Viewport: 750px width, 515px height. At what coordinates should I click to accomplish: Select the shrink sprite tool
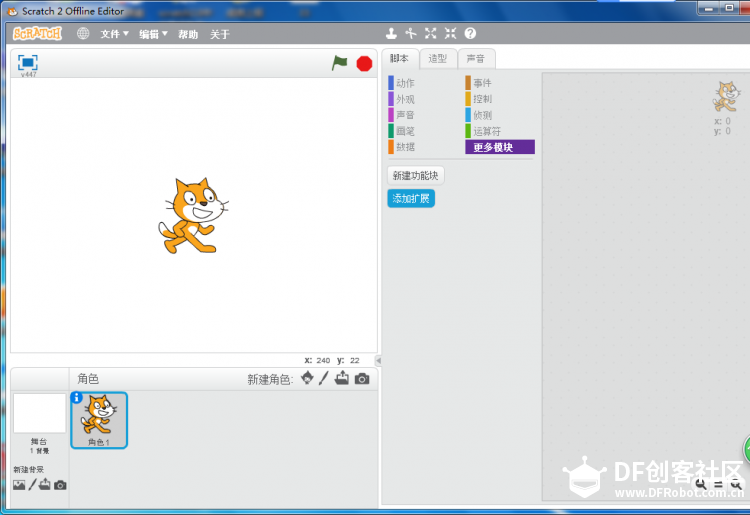(x=451, y=33)
